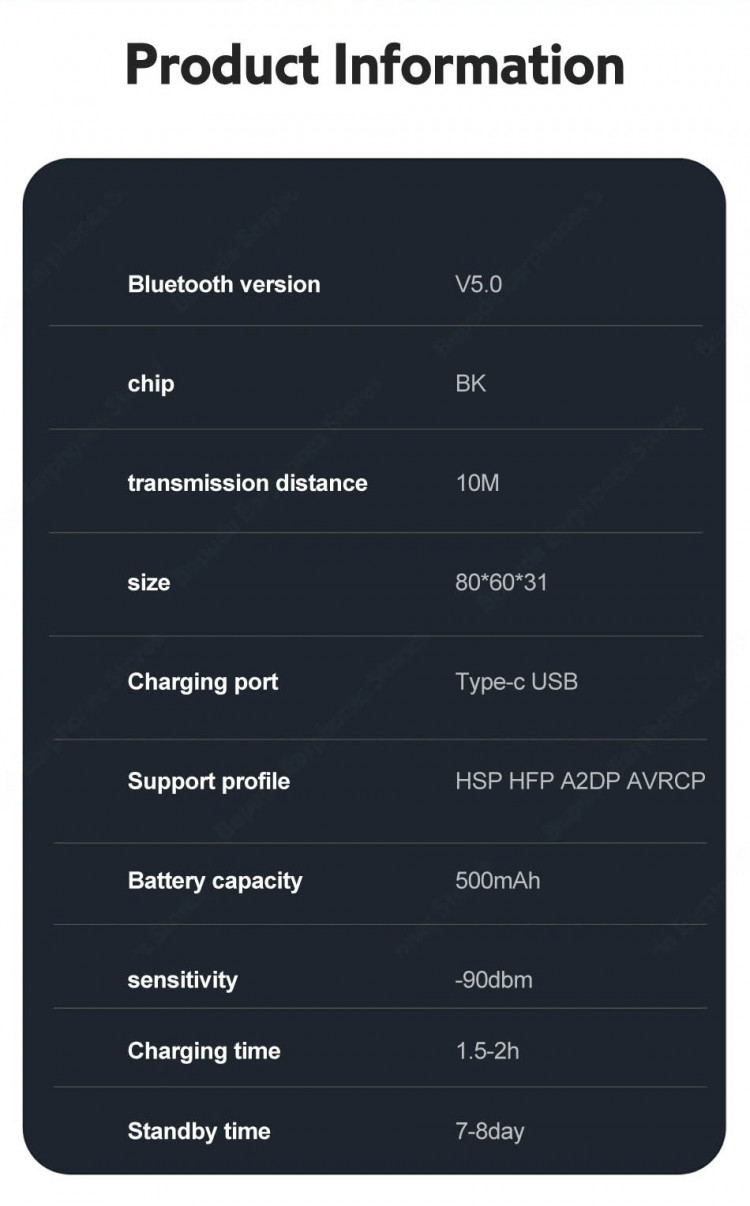Click the size row label
The image size is (750, 1206).
pyautogui.click(x=149, y=582)
